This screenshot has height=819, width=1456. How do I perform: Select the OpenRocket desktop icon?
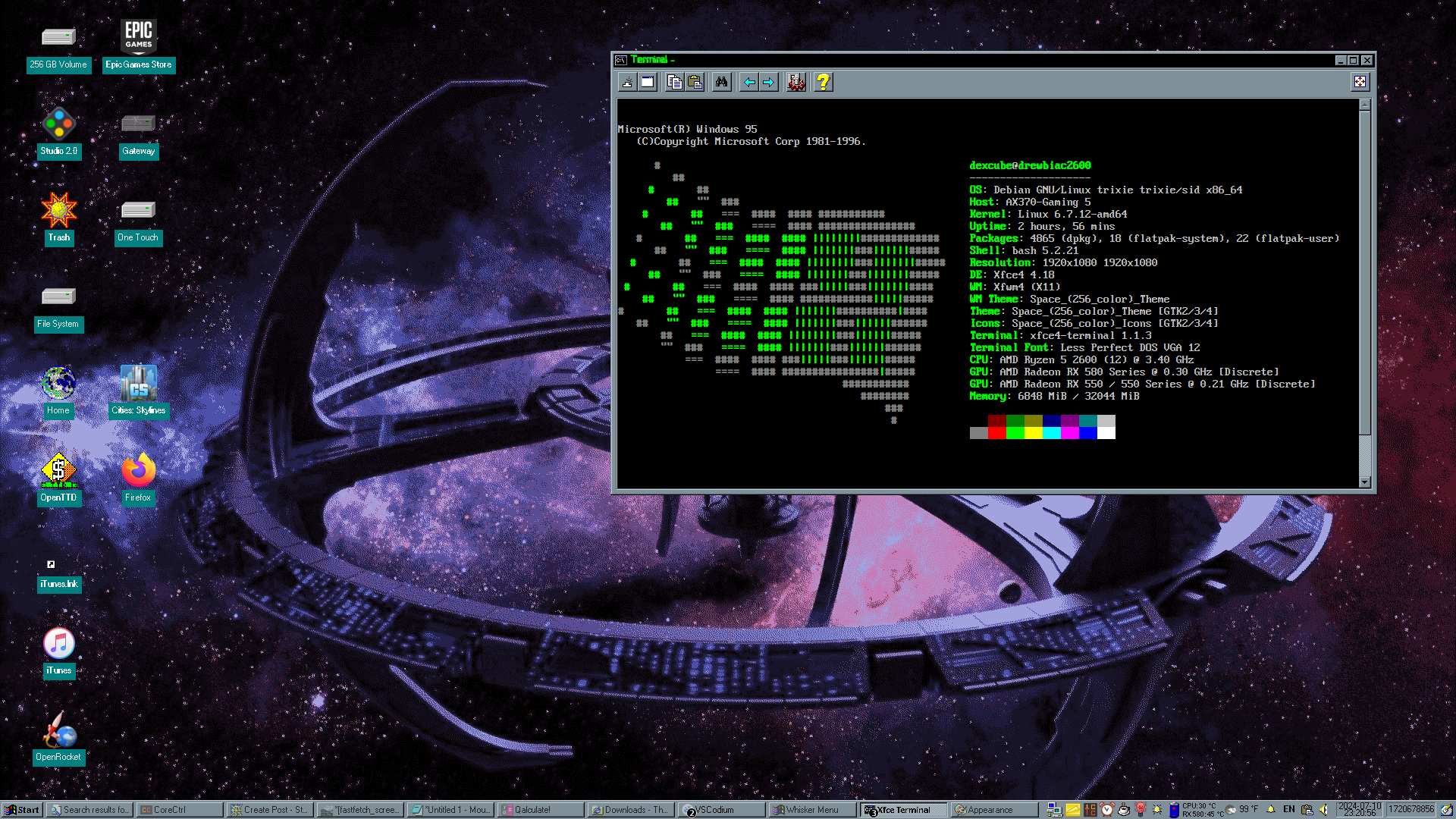click(x=58, y=738)
